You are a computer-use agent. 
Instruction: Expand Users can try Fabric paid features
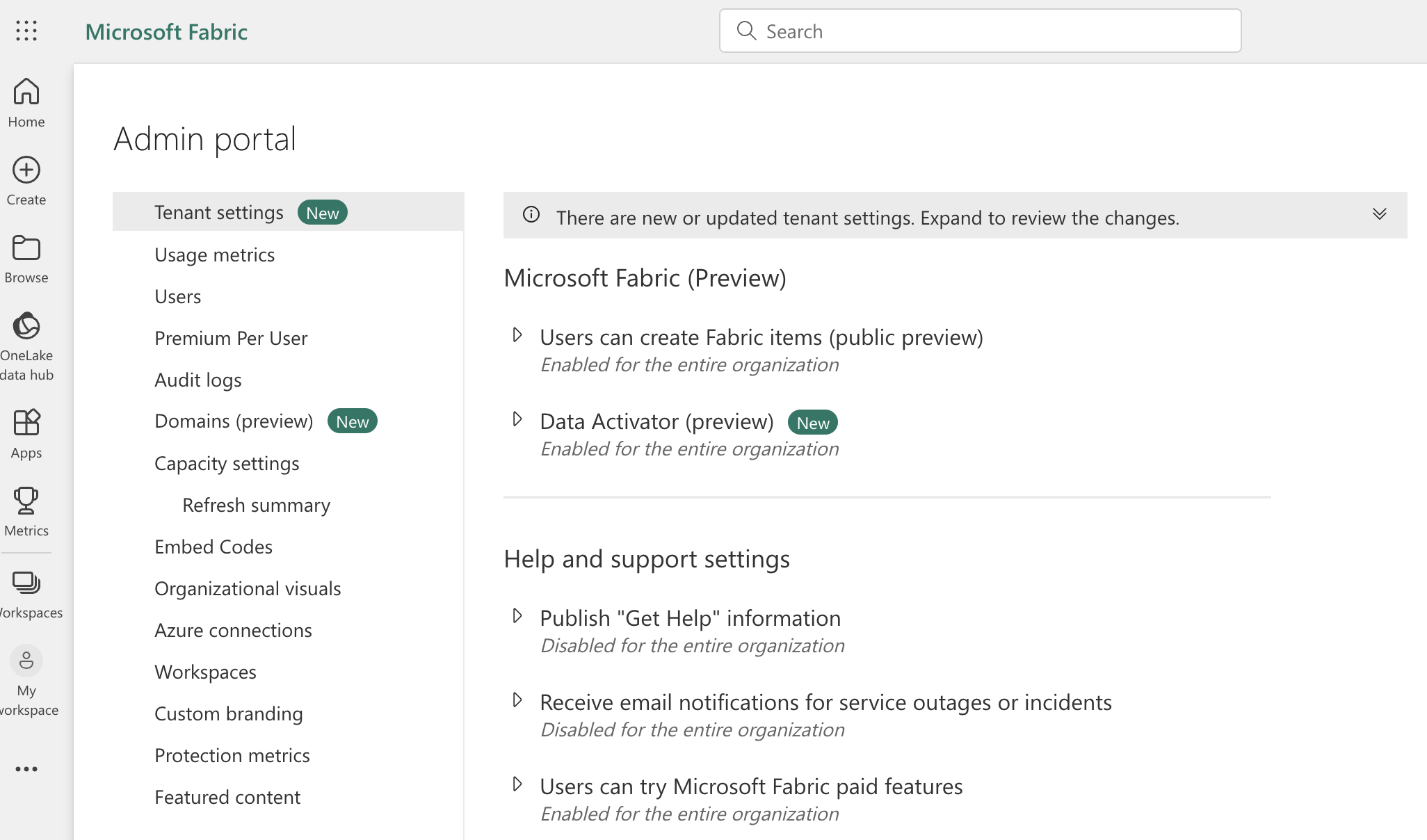click(x=517, y=784)
